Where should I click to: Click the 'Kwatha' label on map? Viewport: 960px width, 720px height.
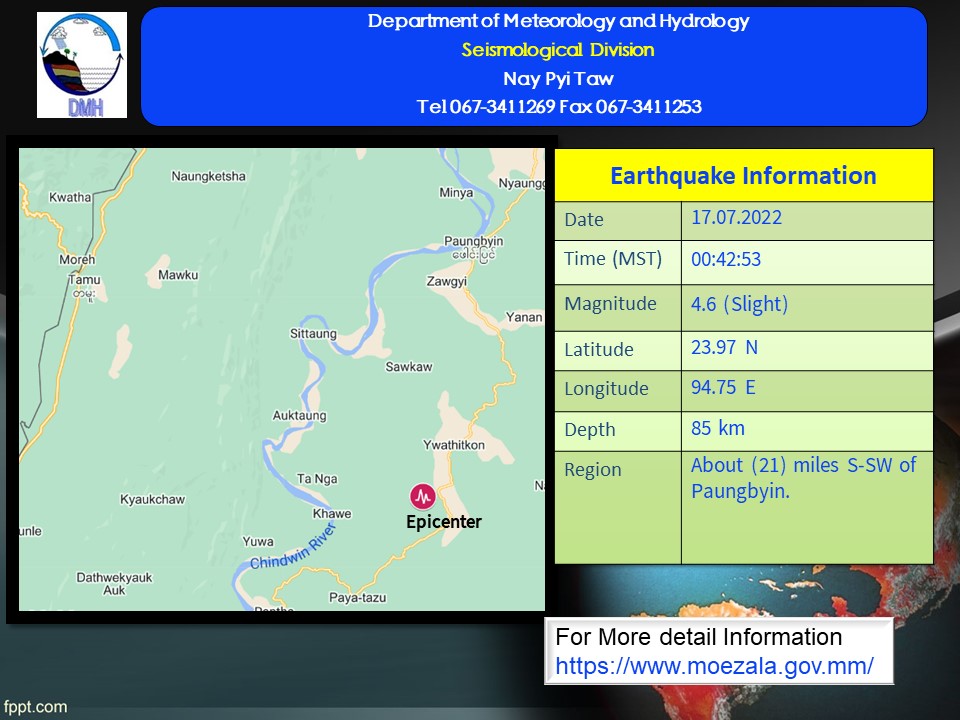tap(70, 197)
